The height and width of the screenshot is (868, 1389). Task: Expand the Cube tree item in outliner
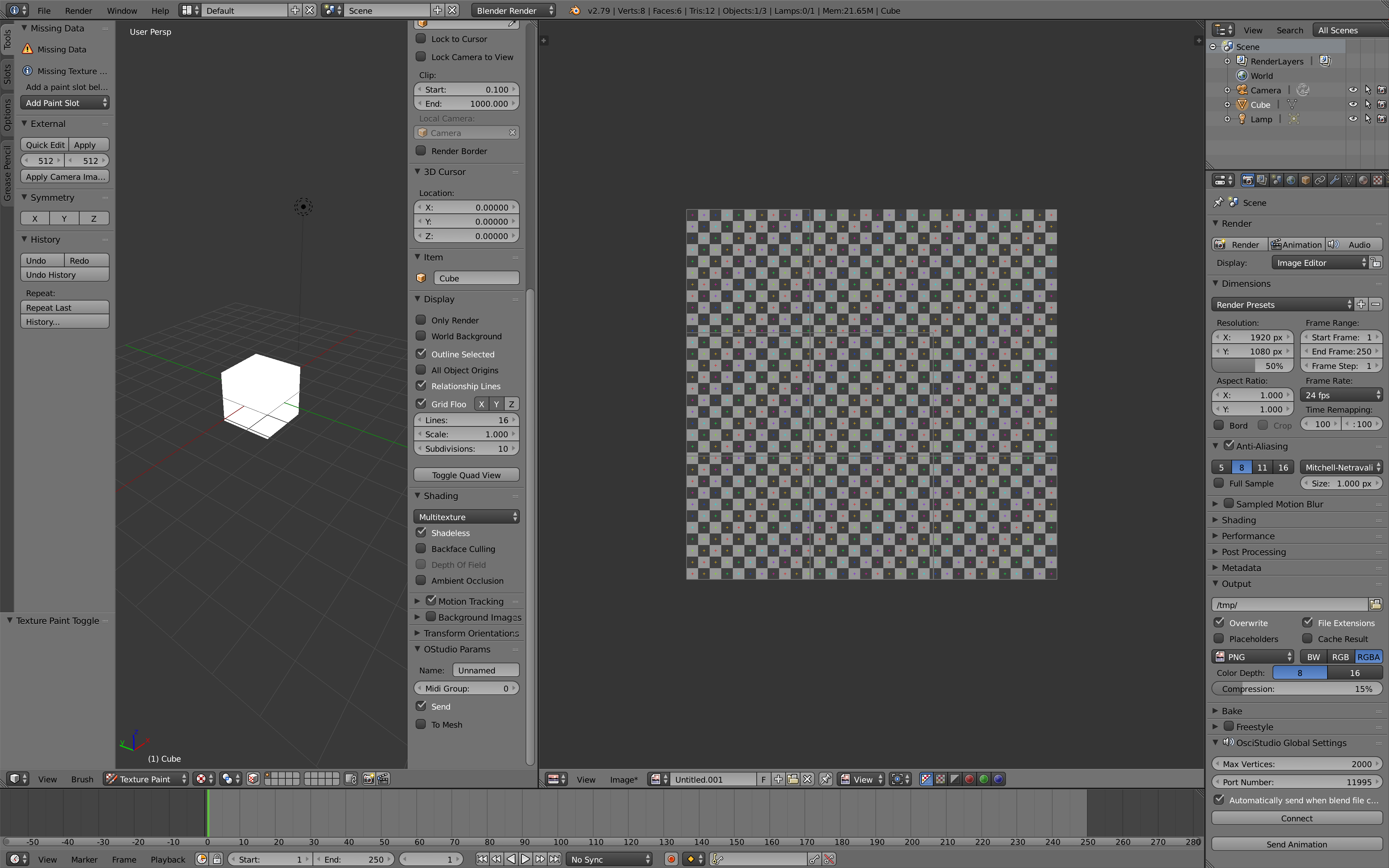click(x=1227, y=105)
